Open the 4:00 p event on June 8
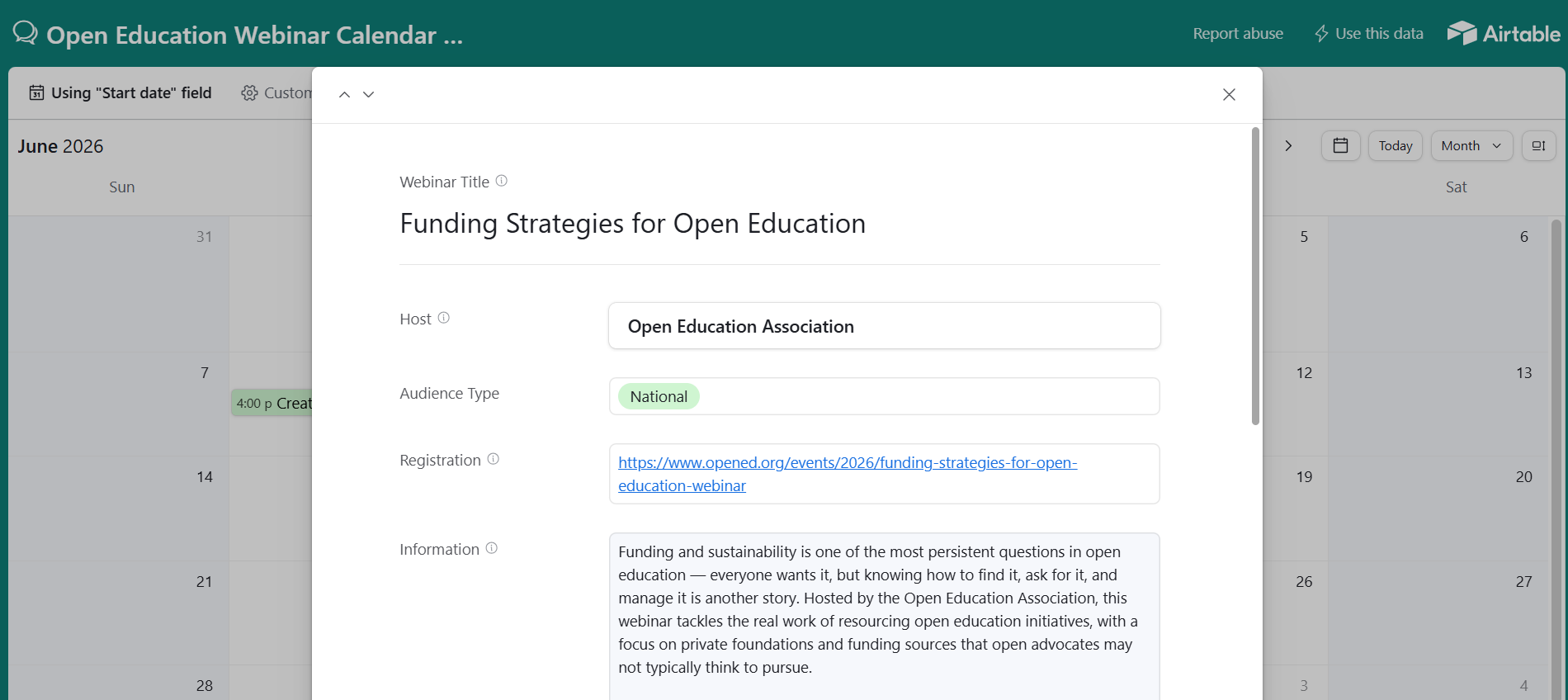Viewport: 1568px width, 700px height. pos(272,403)
